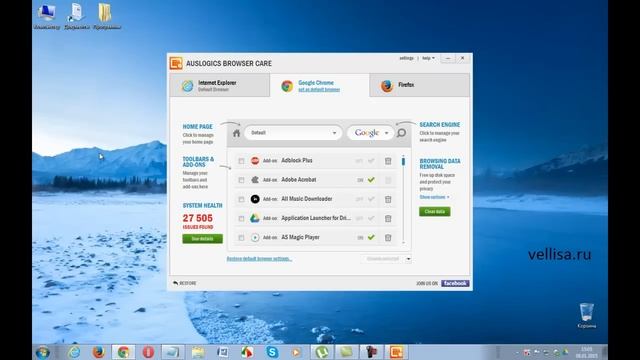Click set as default browser link

[x=319, y=90]
